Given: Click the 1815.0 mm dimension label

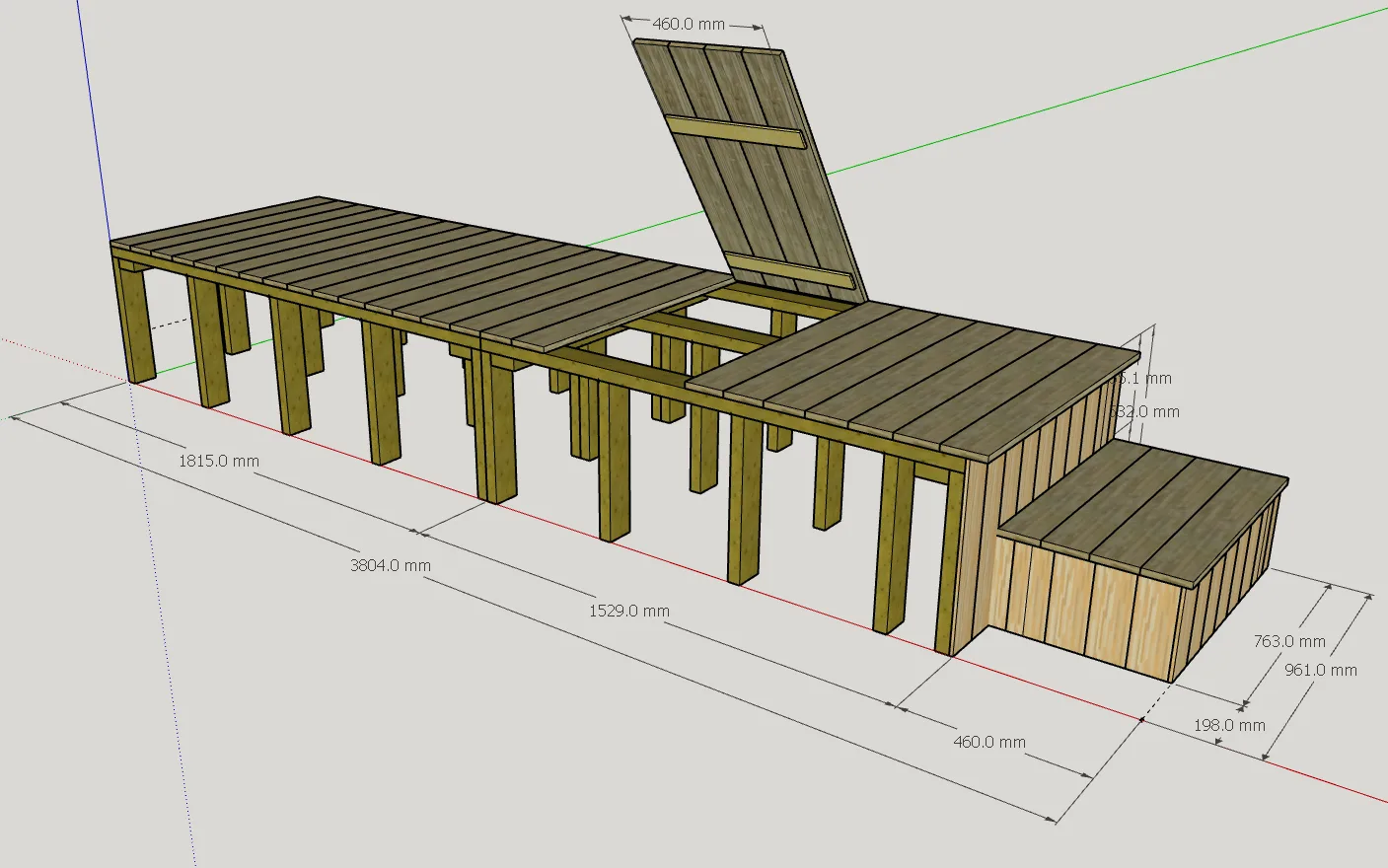Looking at the screenshot, I should tap(219, 460).
